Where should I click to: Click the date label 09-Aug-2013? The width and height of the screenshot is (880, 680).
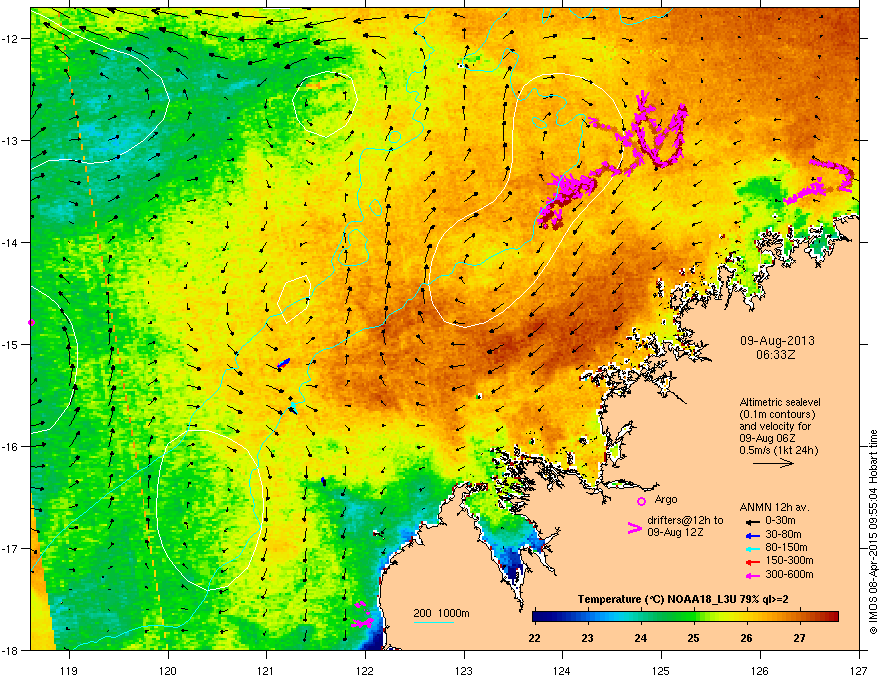777,341
